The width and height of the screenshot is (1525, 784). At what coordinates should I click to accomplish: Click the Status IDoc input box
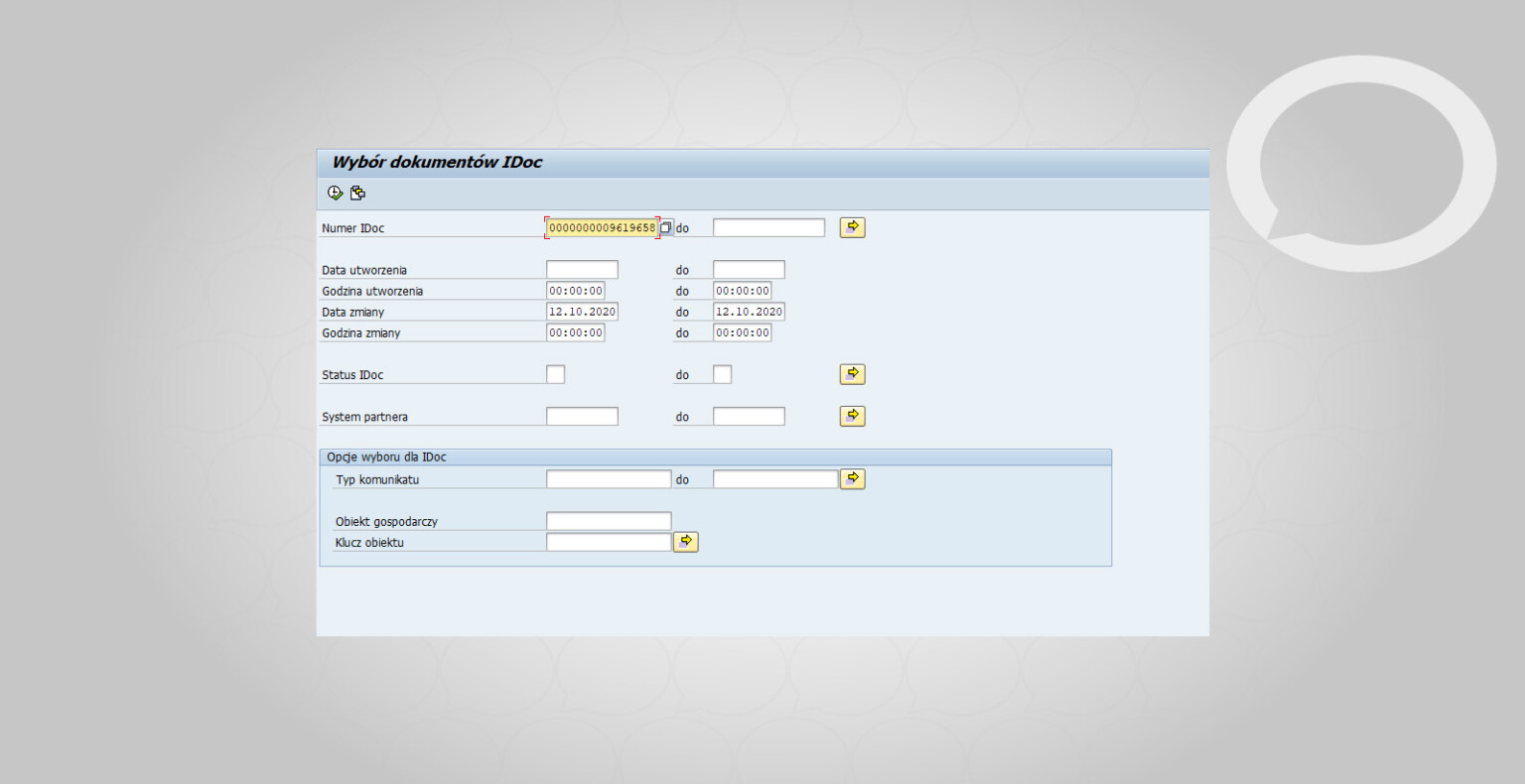(x=556, y=374)
